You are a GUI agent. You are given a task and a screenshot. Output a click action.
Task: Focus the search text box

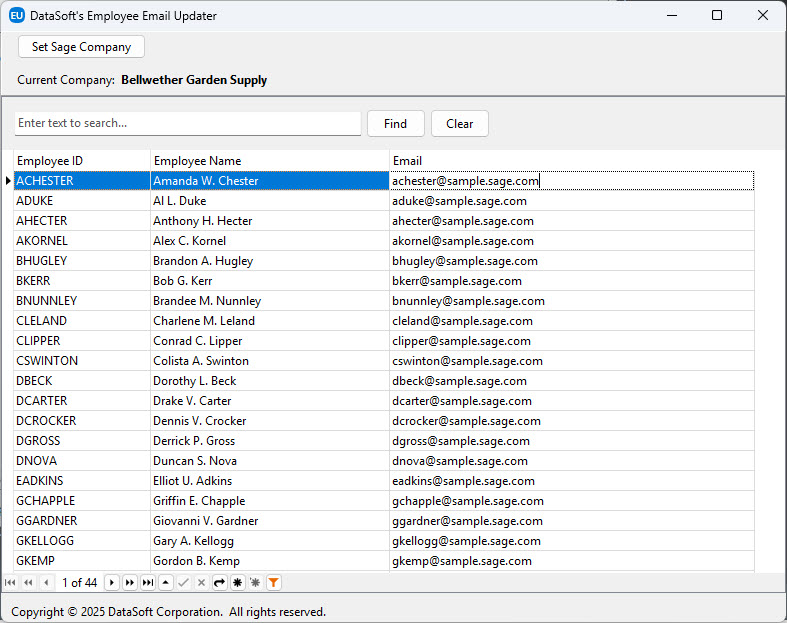point(187,123)
